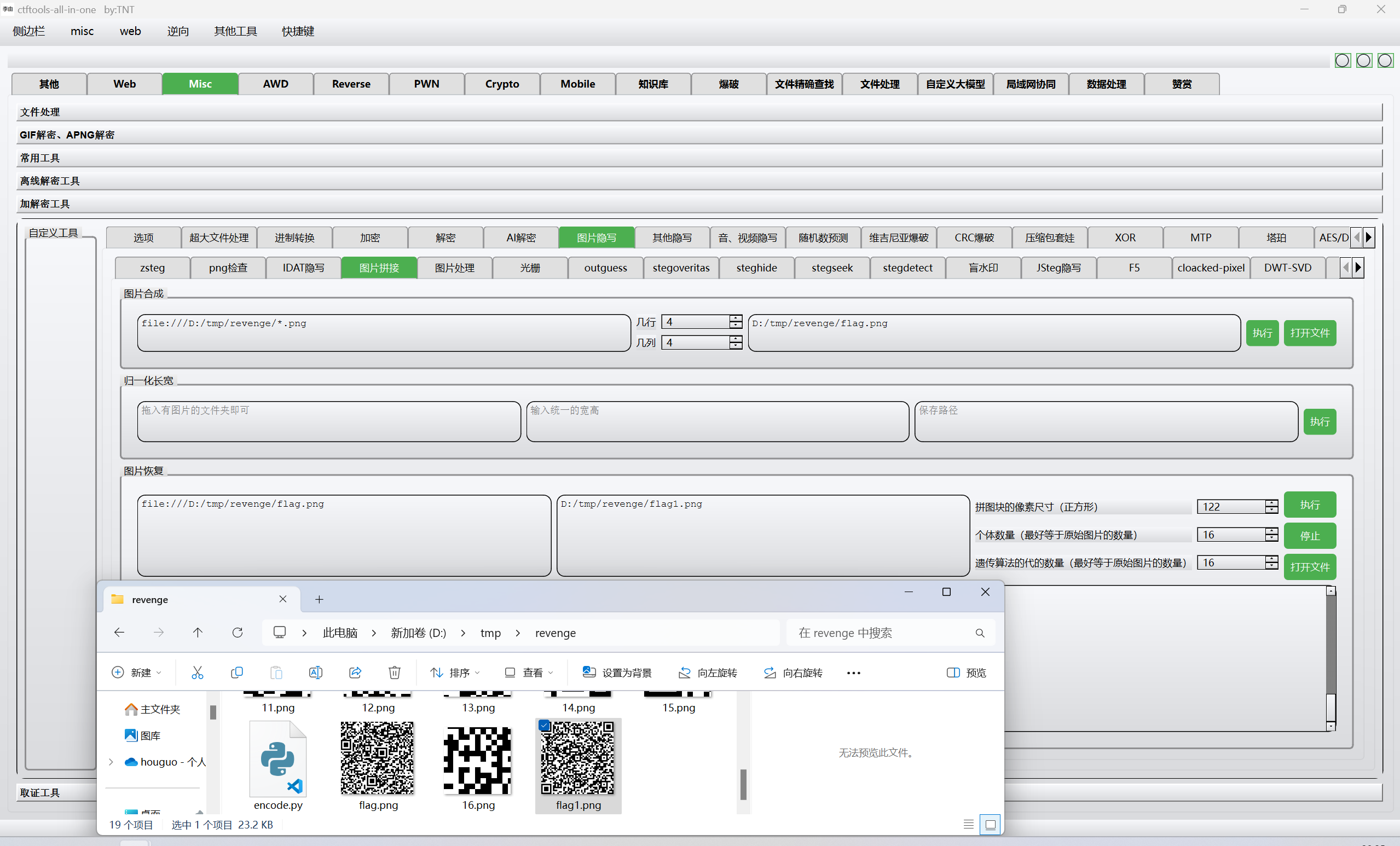Click 向右旋转 in Explorer toolbar
Viewport: 1400px width, 846px height.
pyautogui.click(x=792, y=673)
